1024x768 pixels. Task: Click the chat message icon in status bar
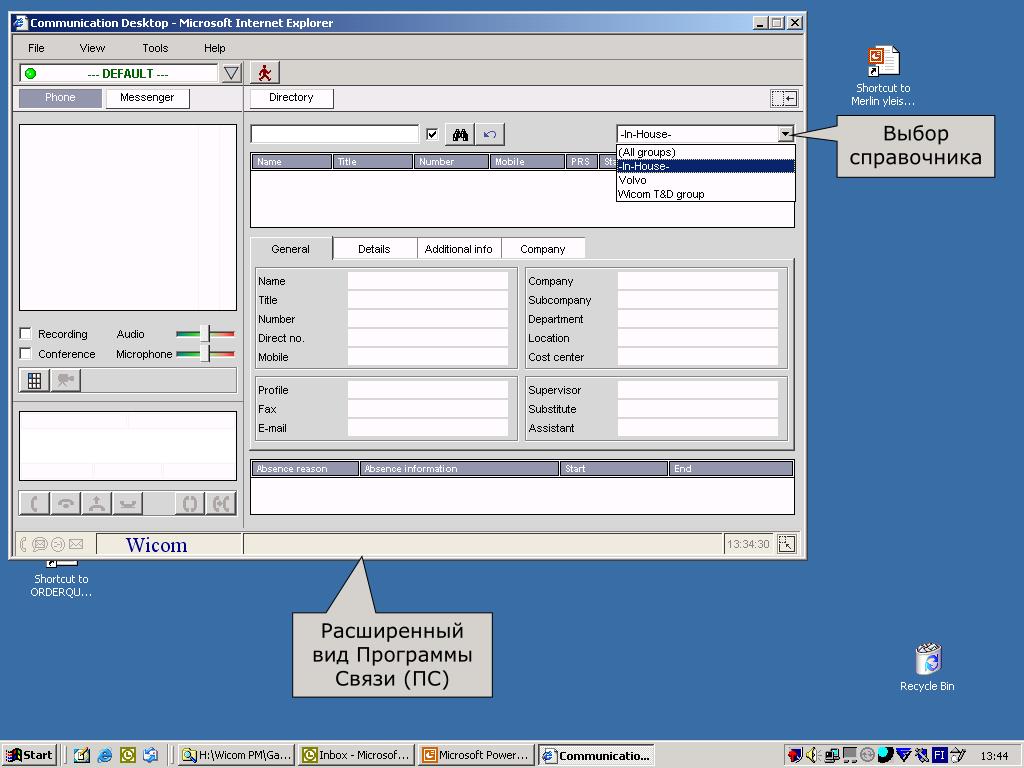(x=40, y=544)
